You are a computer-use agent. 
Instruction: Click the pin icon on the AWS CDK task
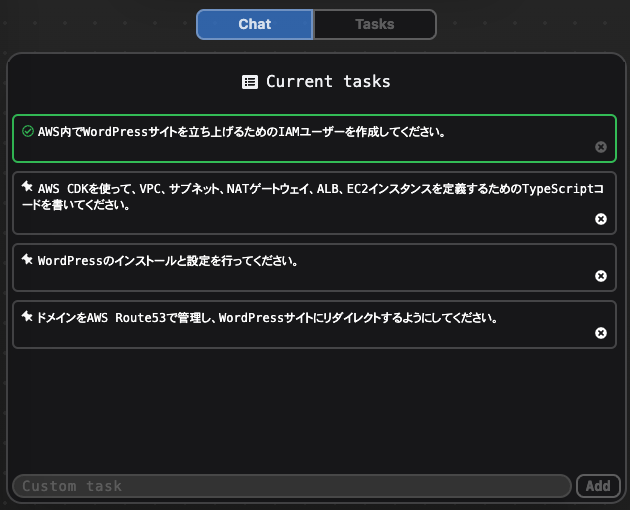(27, 186)
